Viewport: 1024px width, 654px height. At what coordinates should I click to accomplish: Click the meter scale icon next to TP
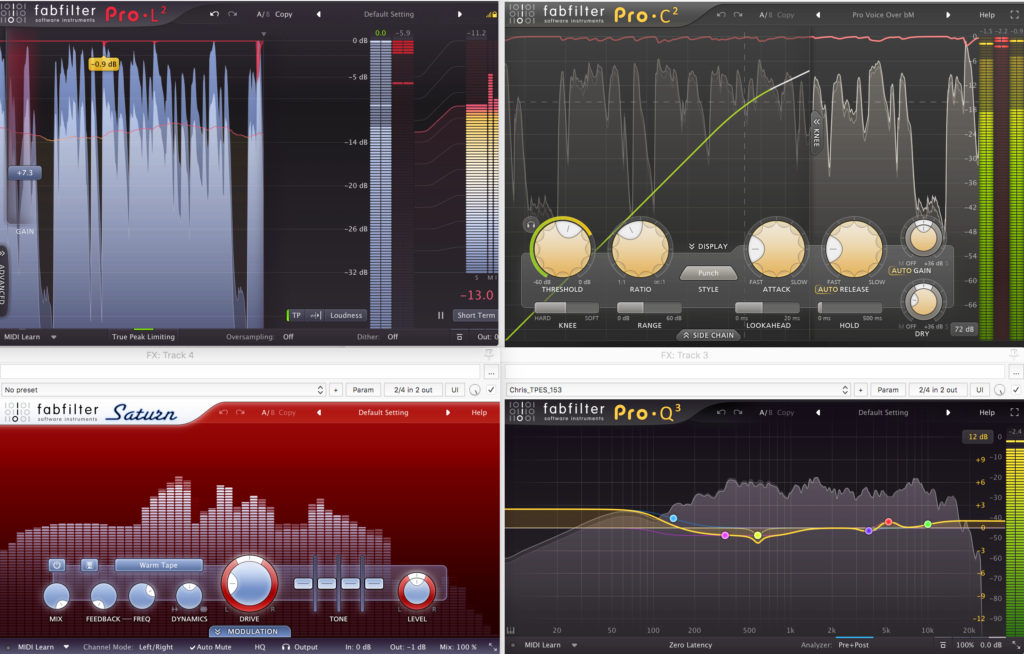[x=315, y=316]
